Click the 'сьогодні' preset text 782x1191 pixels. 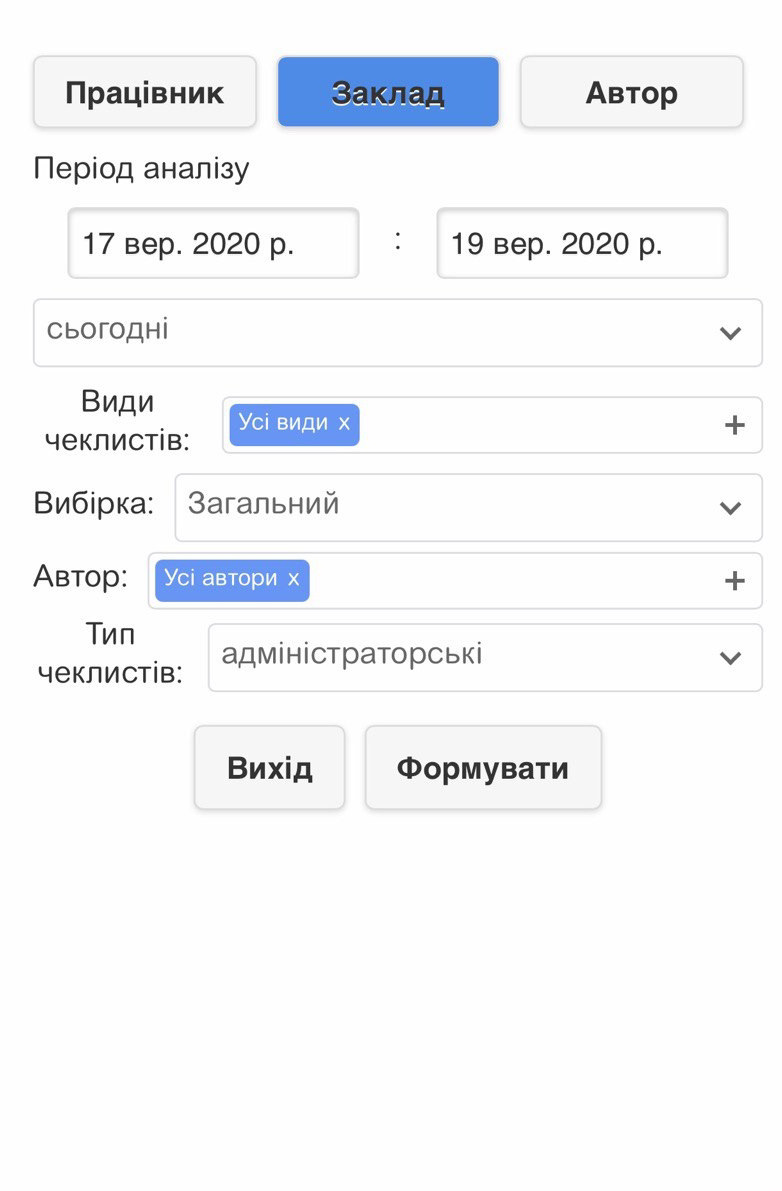click(x=108, y=329)
